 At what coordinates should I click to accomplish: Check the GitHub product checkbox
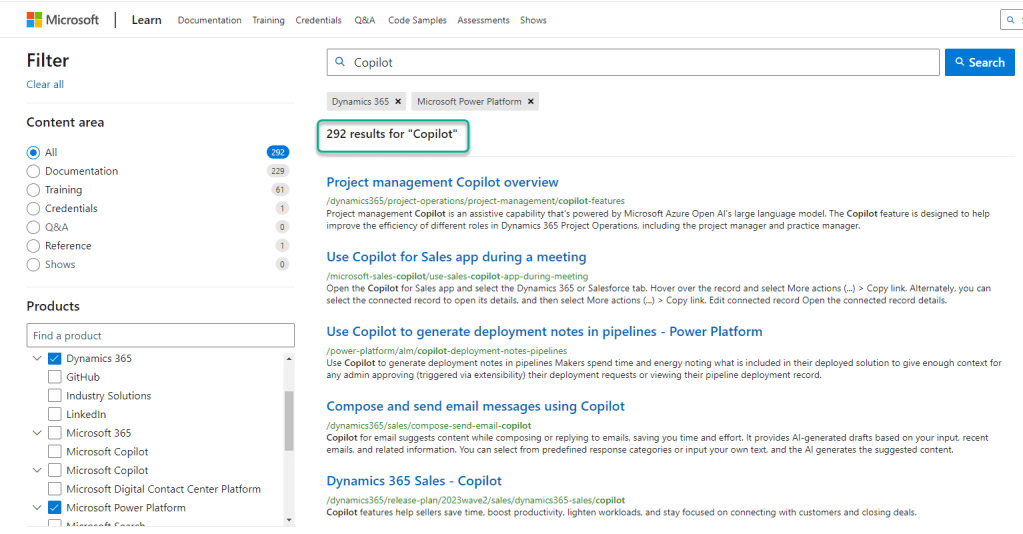[x=55, y=378]
